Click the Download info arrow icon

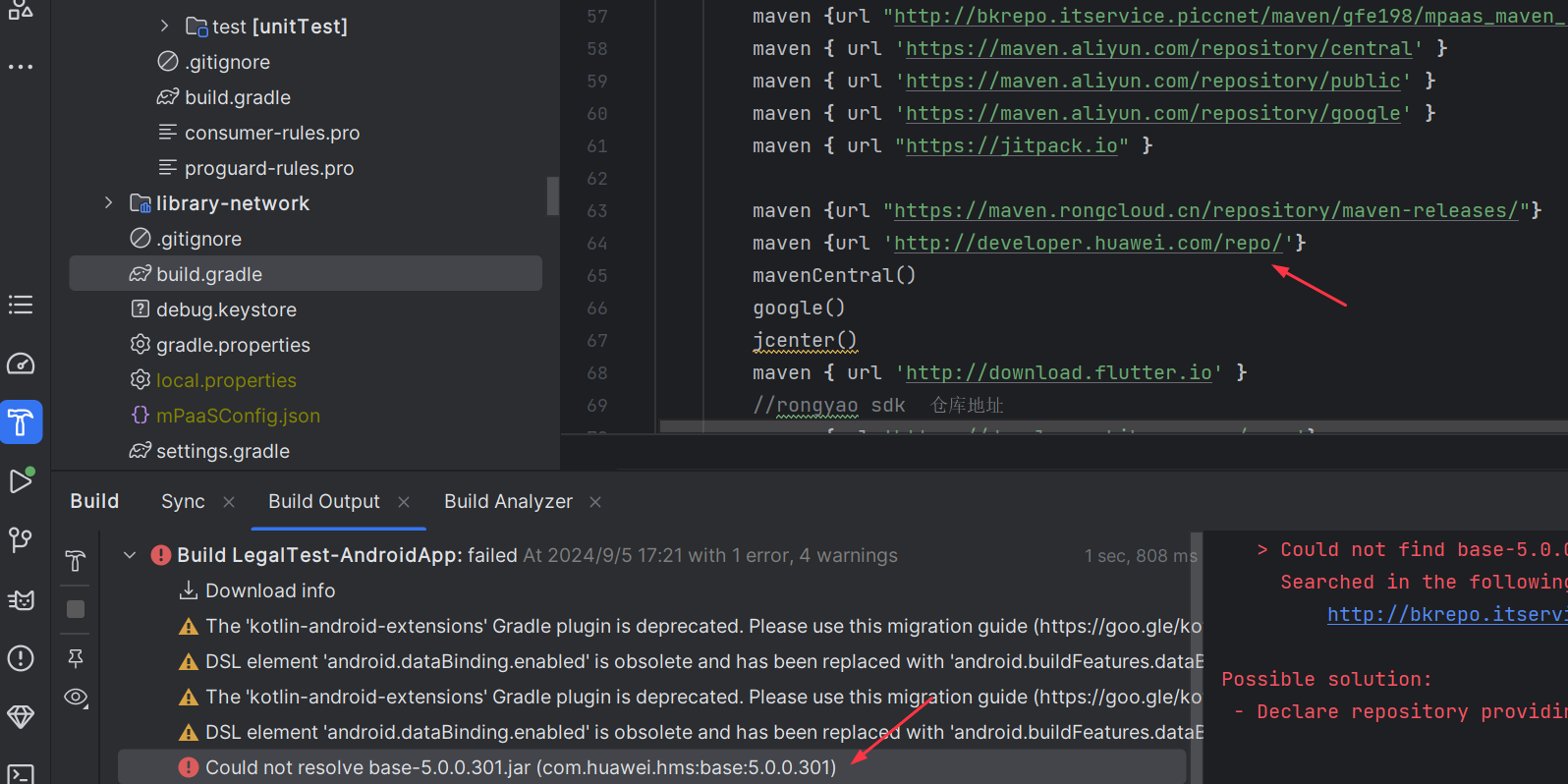[x=188, y=590]
